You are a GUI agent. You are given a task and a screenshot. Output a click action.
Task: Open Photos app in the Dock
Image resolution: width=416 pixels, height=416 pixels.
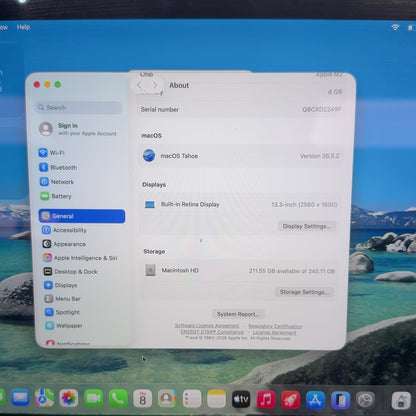click(x=69, y=398)
